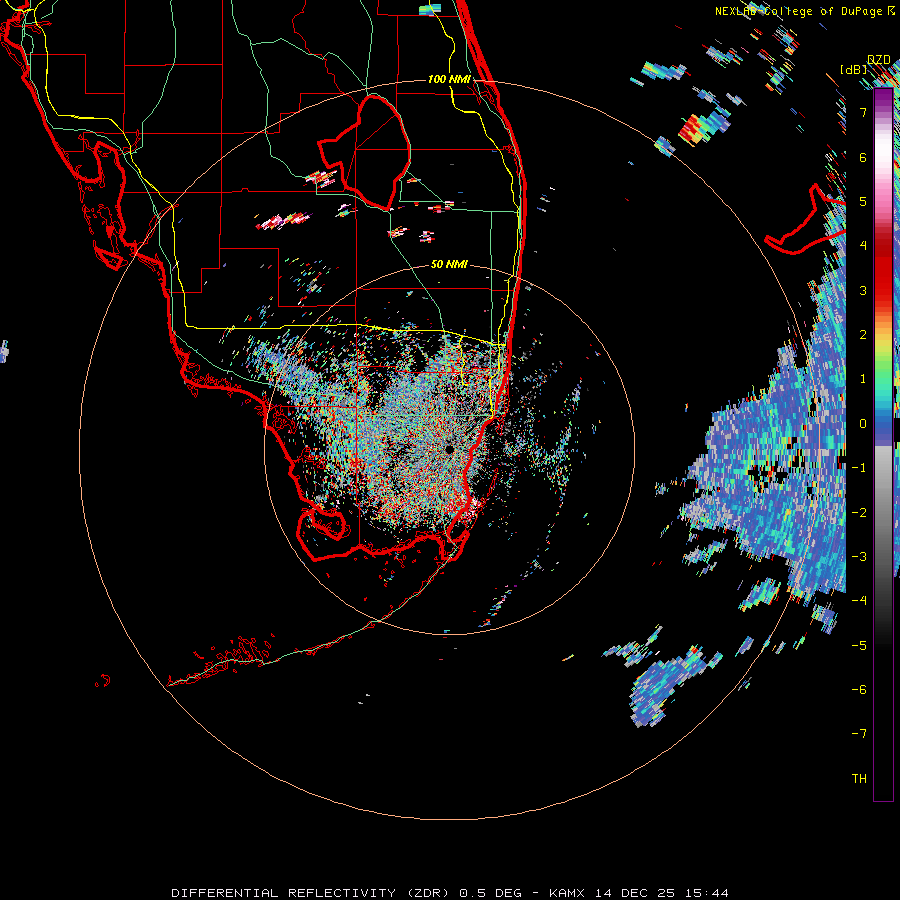This screenshot has width=900, height=900.
Task: Select the -4 dB value on the scale
Action: 859,601
